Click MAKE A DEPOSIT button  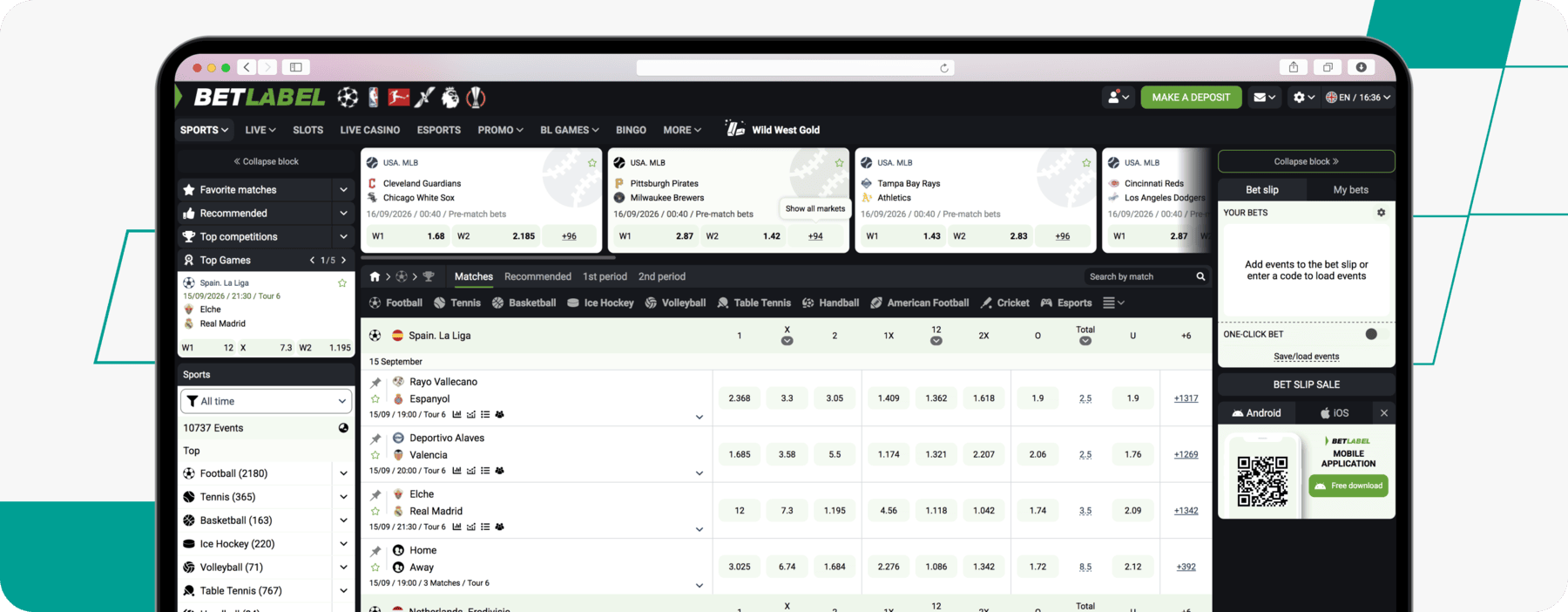1191,98
